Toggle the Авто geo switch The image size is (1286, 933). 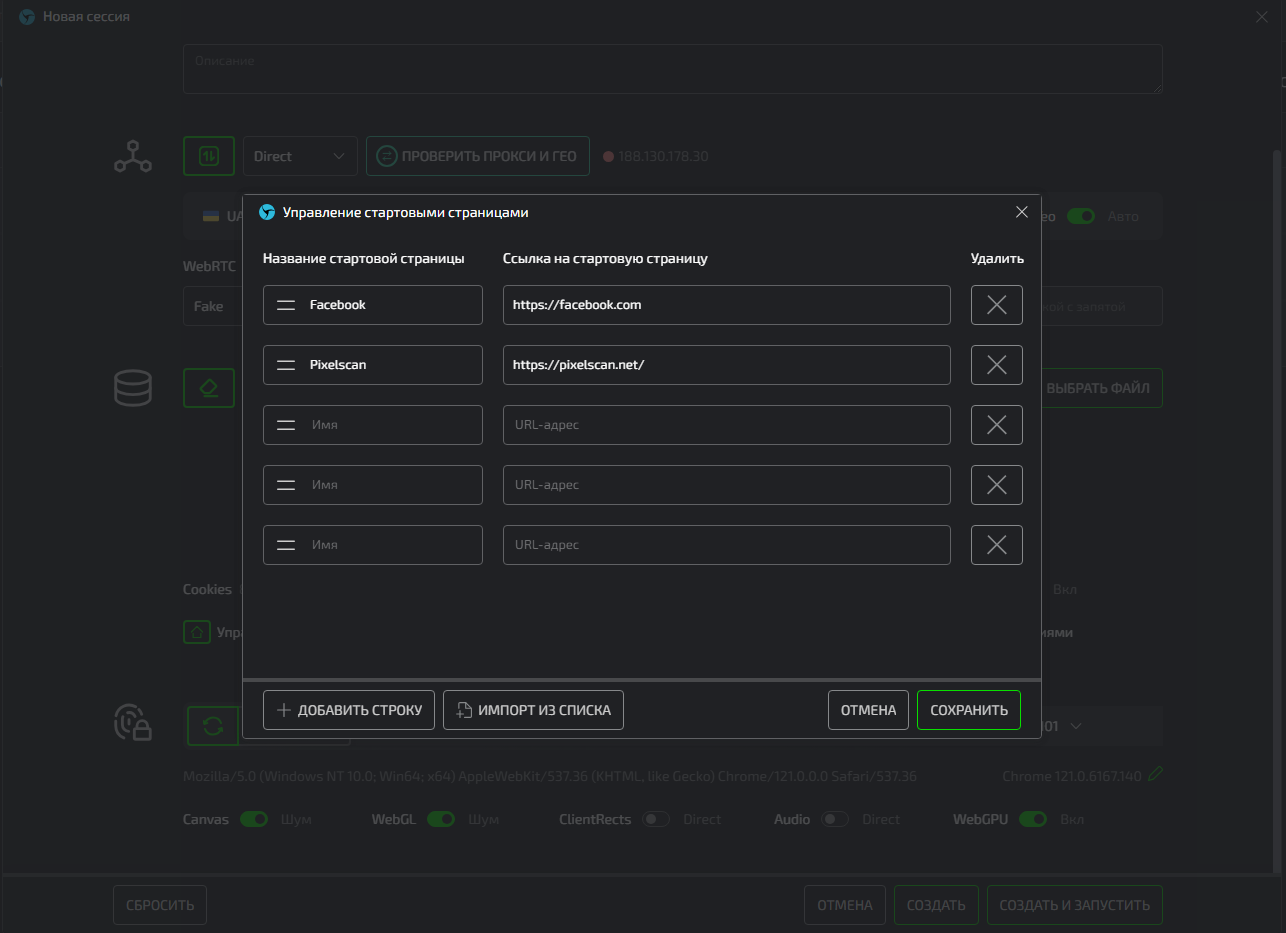[x=1081, y=216]
